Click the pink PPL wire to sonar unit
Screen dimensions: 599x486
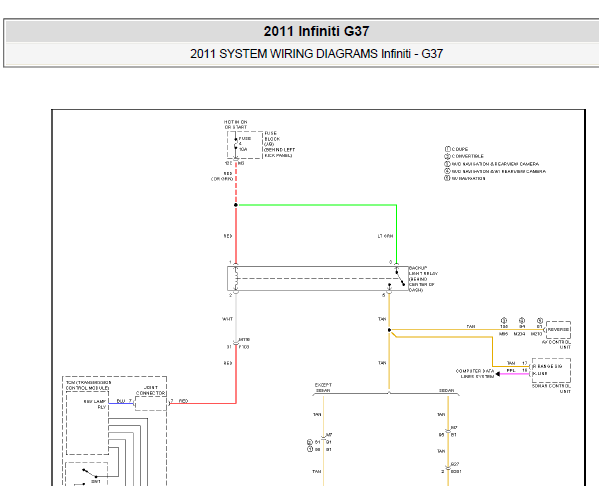click(x=515, y=374)
